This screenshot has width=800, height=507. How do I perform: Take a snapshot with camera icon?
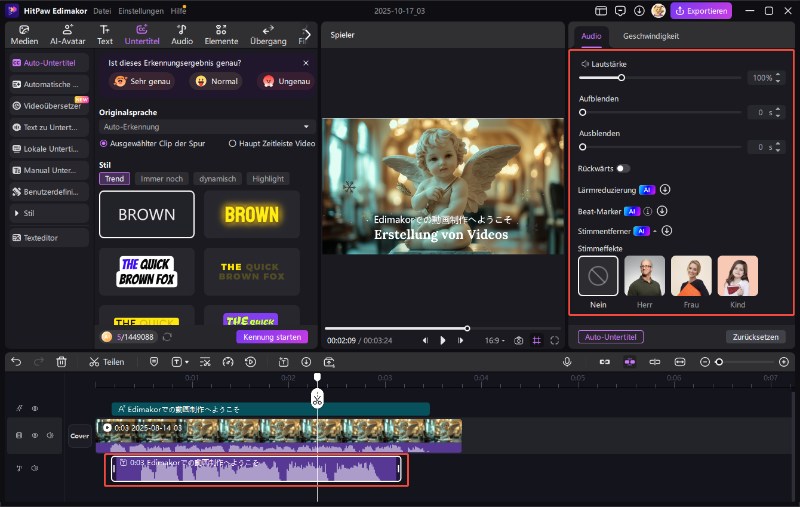[518, 340]
